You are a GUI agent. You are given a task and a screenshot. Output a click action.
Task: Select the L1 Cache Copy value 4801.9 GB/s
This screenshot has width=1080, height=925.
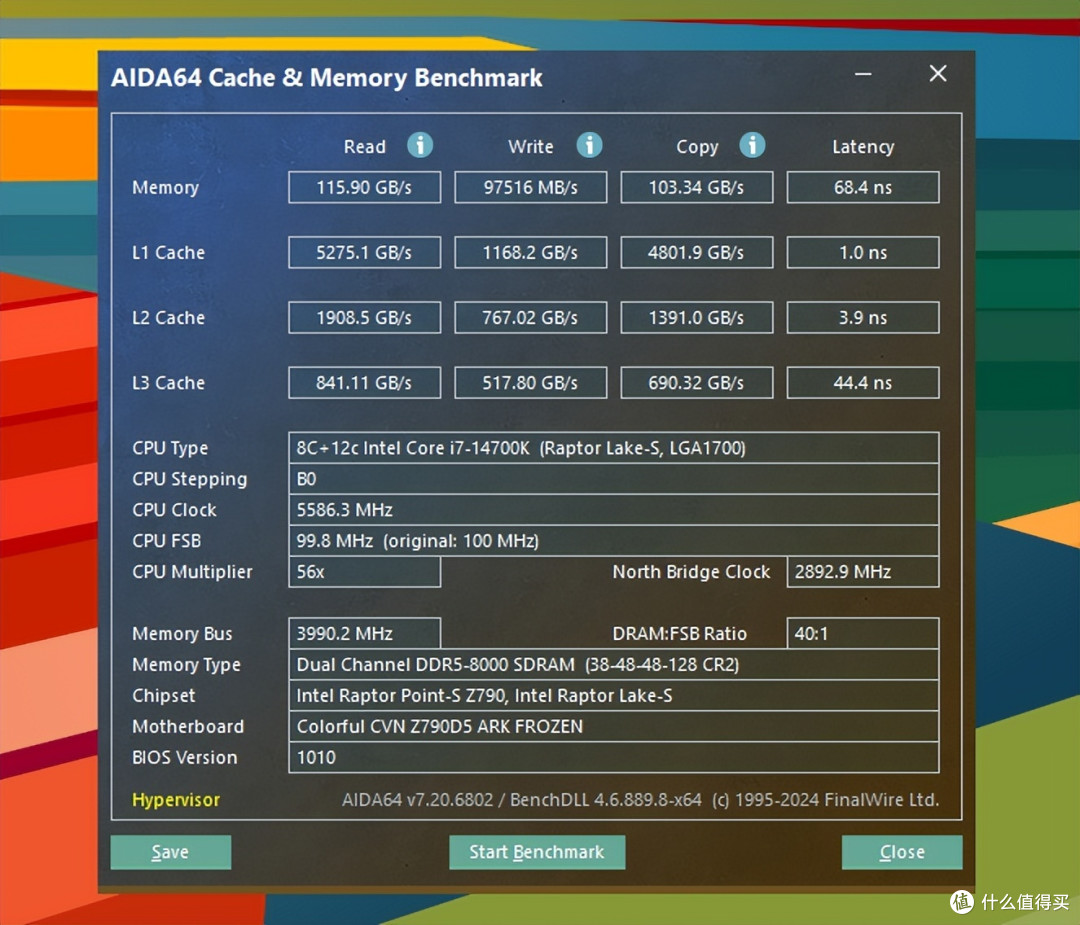[x=696, y=253]
